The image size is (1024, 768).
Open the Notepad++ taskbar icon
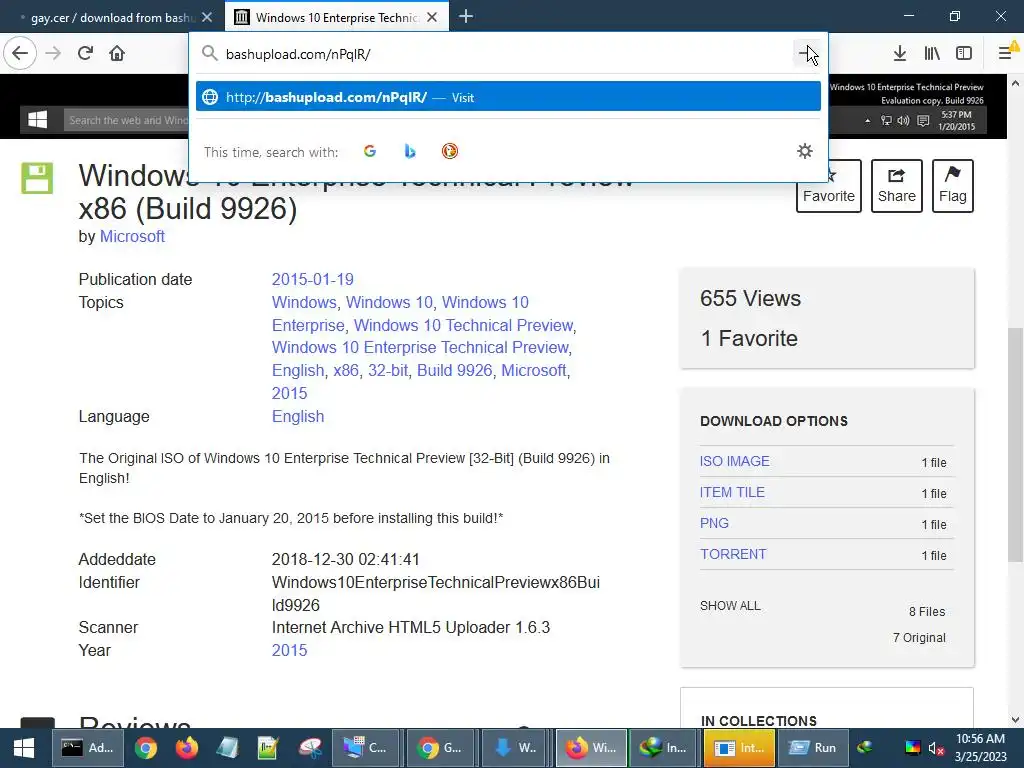tap(268, 748)
